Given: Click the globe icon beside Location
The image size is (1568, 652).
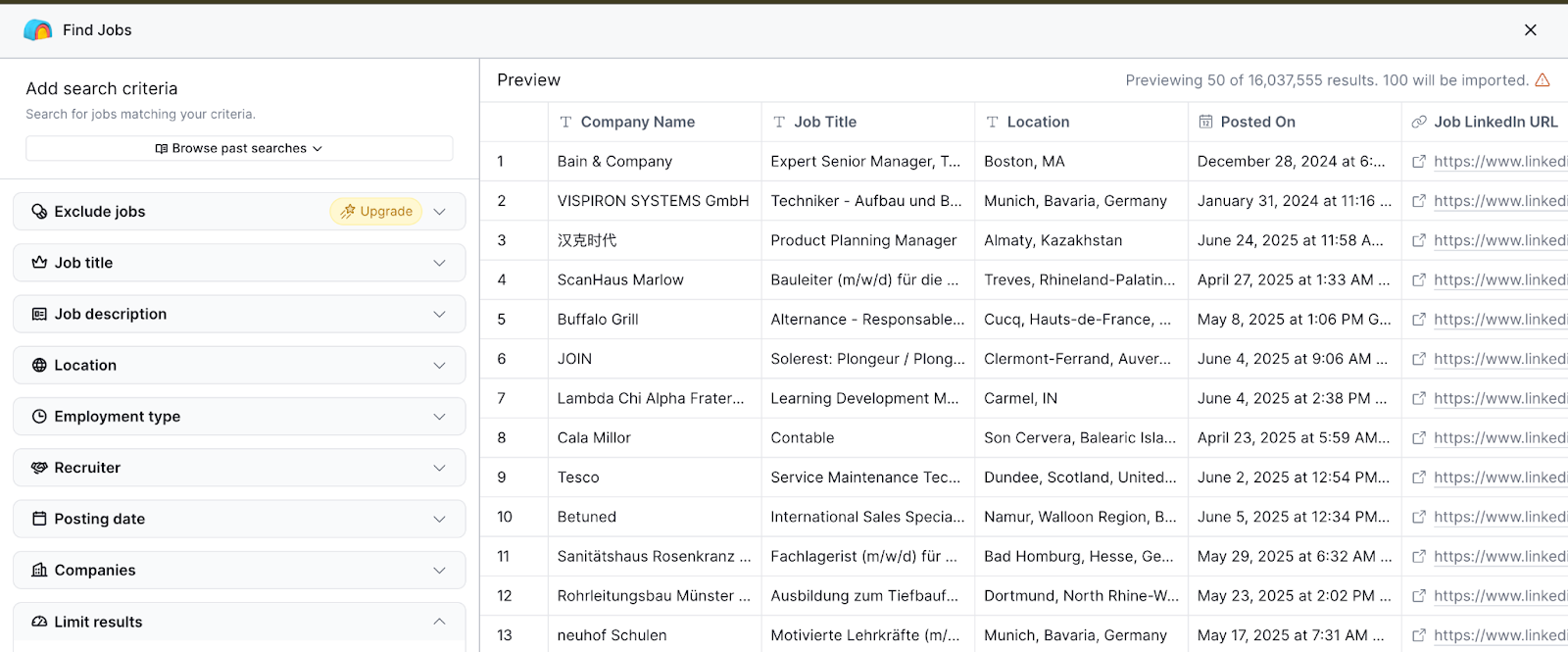Looking at the screenshot, I should point(39,365).
